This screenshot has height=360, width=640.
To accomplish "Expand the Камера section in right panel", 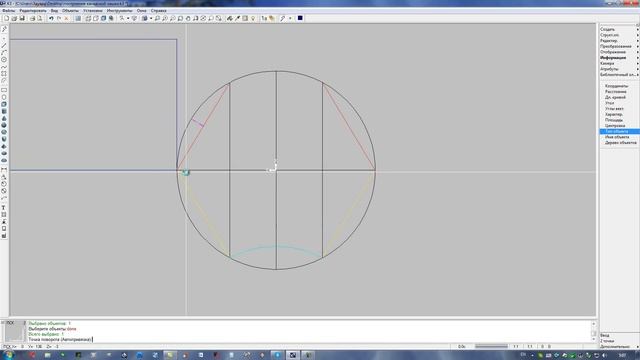I will pos(619,64).
